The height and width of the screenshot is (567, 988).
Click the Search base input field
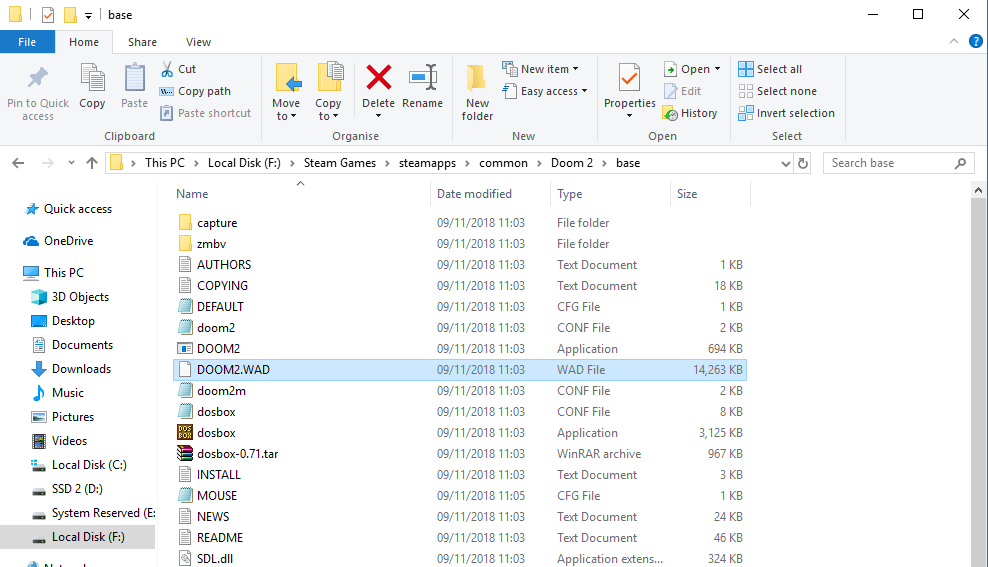pos(892,163)
